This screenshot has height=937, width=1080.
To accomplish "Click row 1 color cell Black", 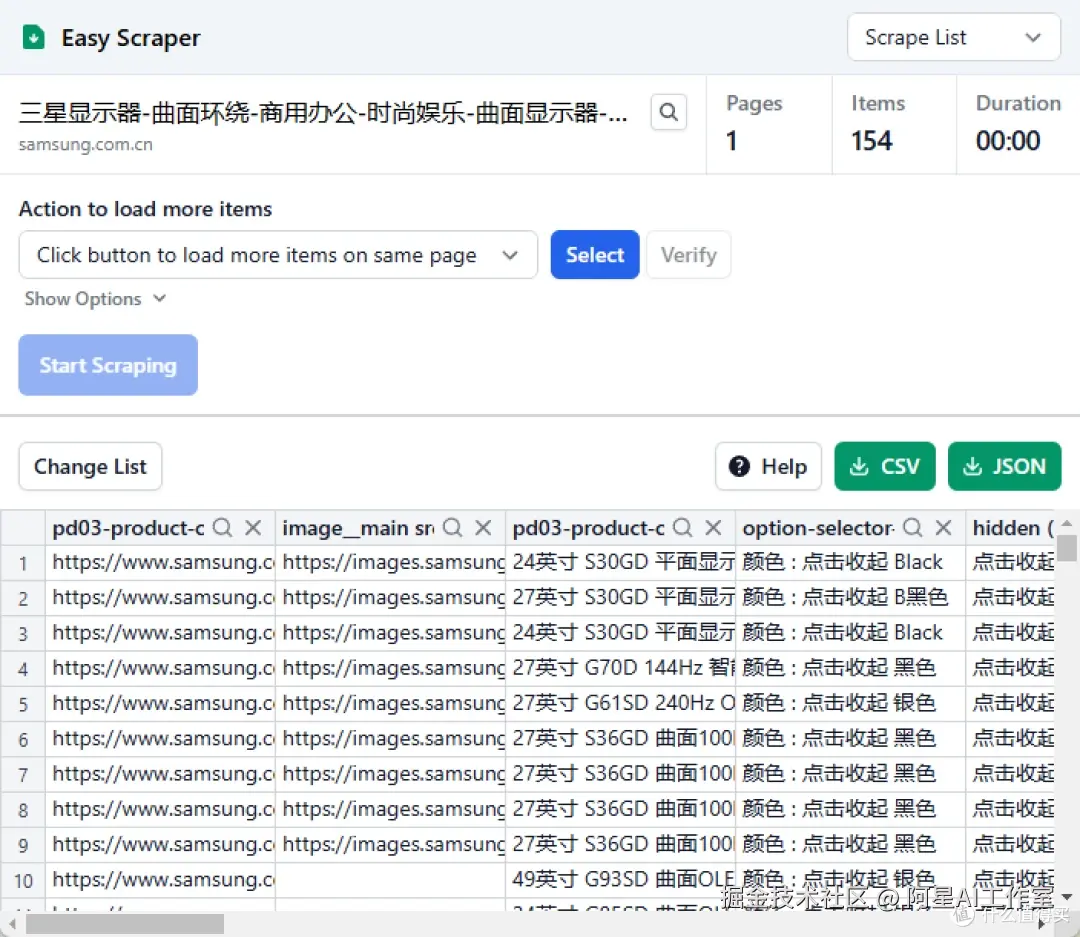I will [851, 562].
